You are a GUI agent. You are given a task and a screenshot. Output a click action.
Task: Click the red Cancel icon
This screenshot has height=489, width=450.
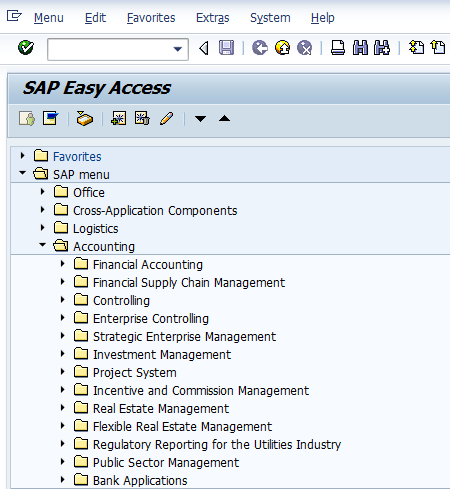coord(305,48)
